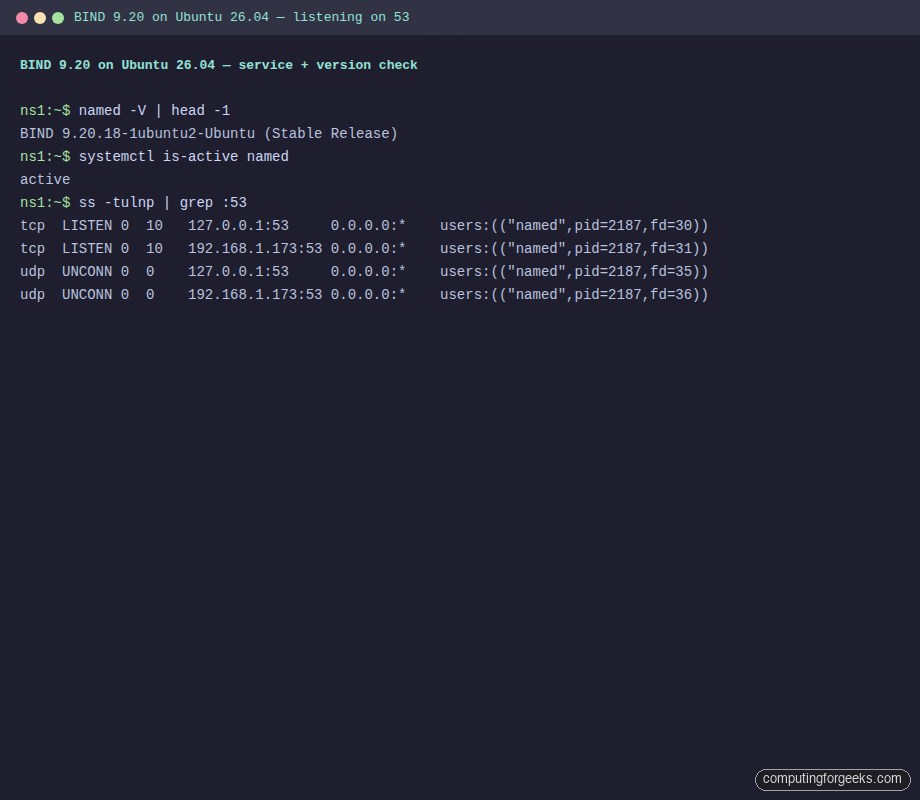The image size is (920, 800).
Task: Click the empty terminal area below the output
Action: [460, 500]
